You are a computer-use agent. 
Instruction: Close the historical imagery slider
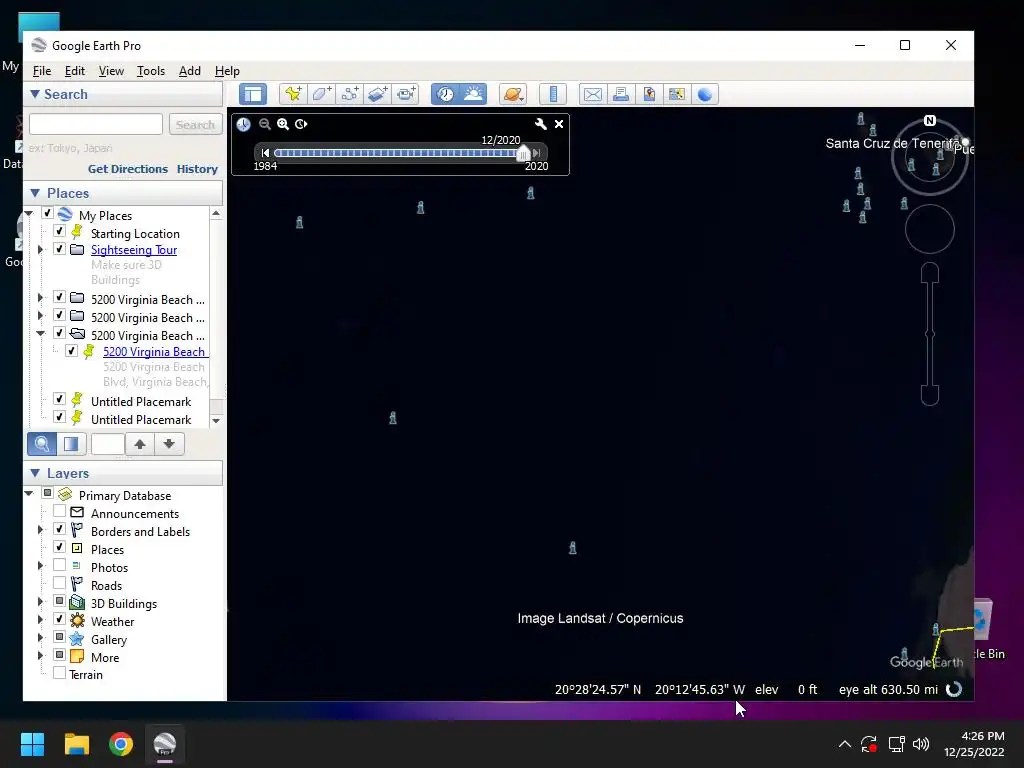[559, 124]
